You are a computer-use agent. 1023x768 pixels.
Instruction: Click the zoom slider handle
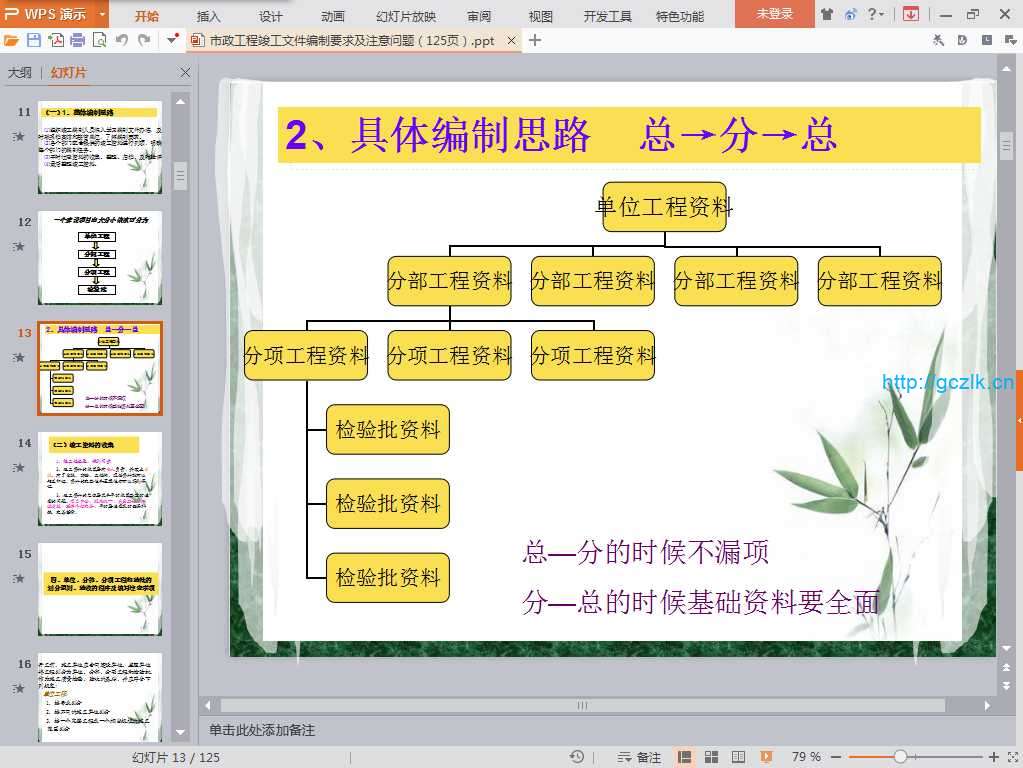[900, 757]
